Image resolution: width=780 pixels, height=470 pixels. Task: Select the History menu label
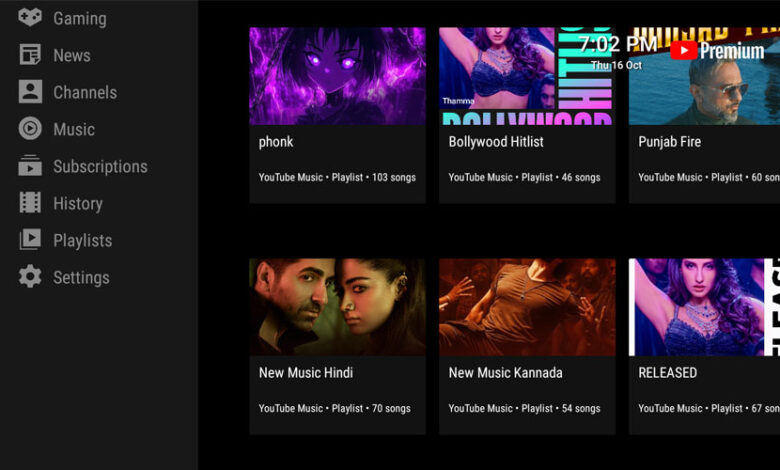tap(78, 203)
